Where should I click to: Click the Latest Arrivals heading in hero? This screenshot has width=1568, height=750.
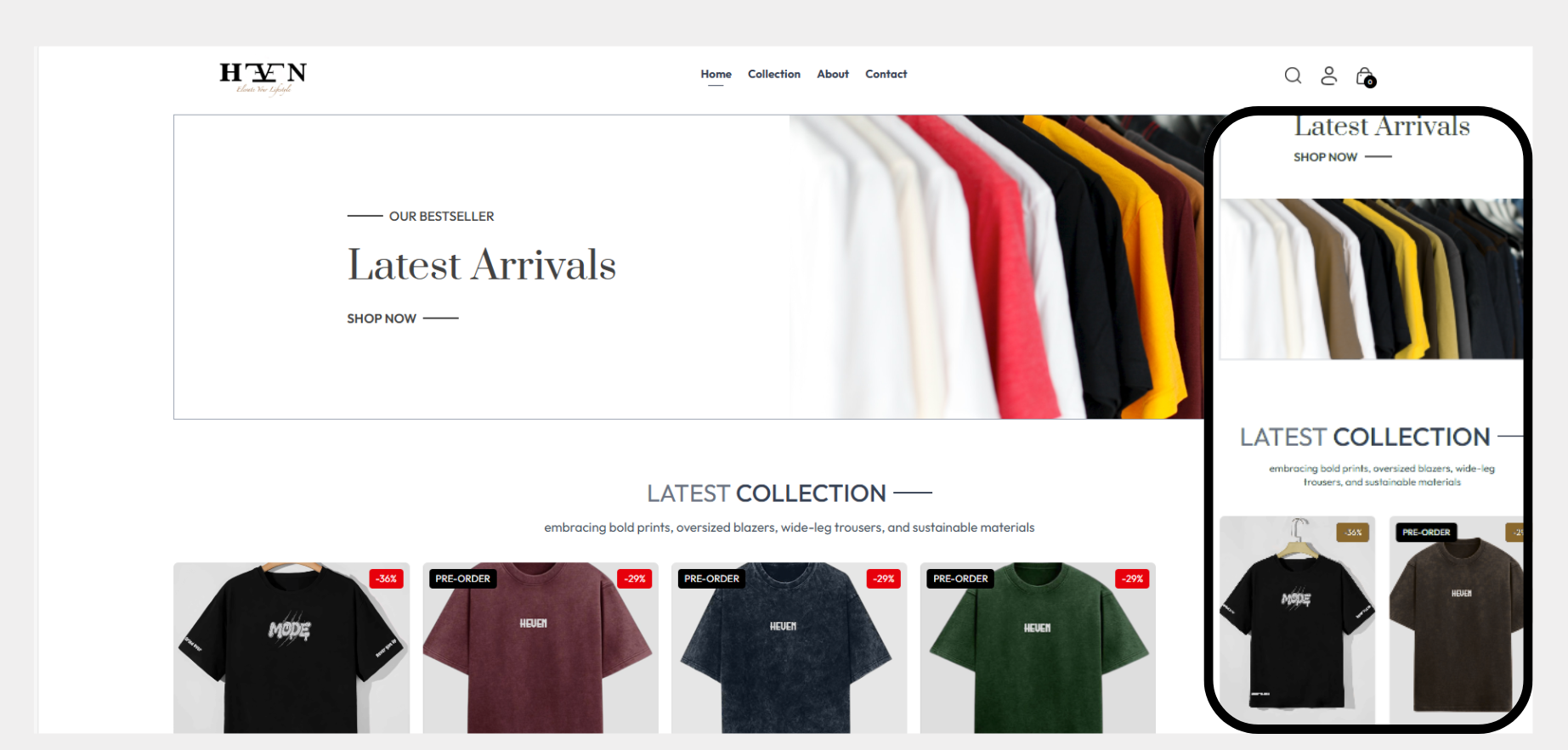[482, 265]
